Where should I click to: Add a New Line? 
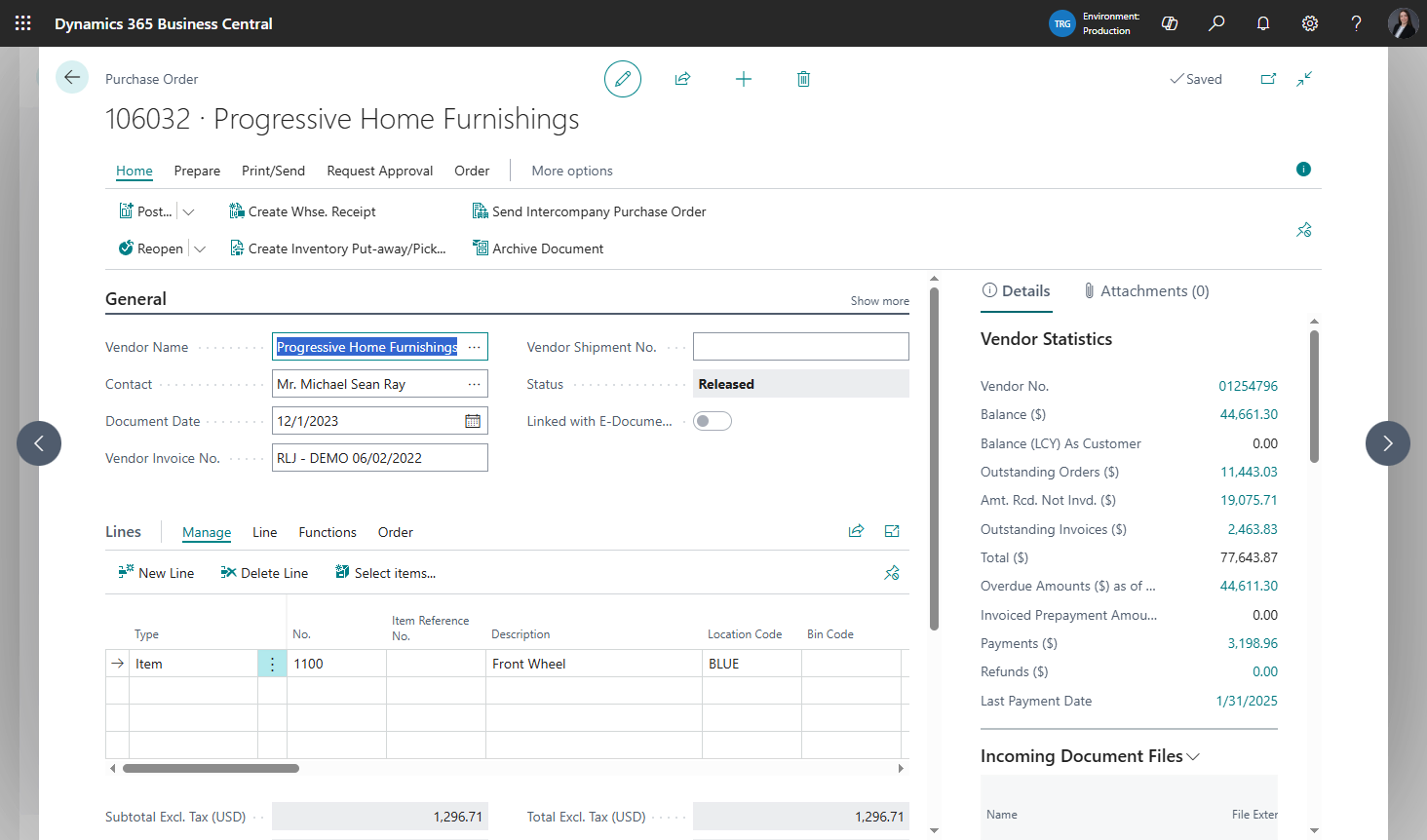coord(156,573)
